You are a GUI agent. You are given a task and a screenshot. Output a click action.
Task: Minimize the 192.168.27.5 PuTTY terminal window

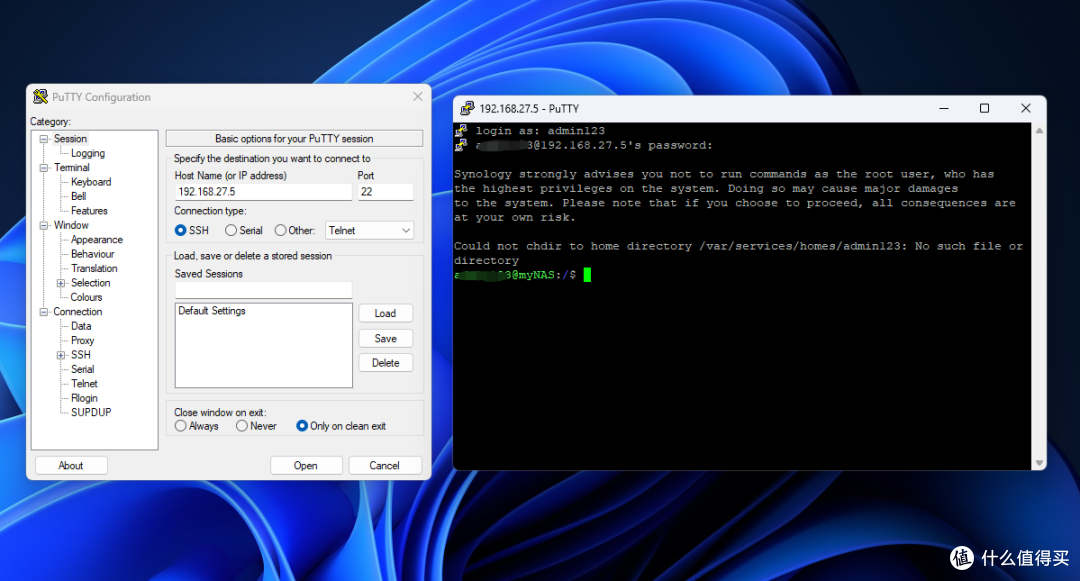[944, 108]
